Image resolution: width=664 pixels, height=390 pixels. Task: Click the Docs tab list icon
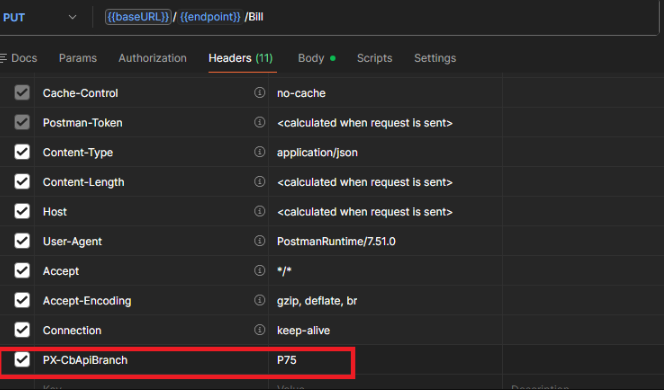(3, 58)
